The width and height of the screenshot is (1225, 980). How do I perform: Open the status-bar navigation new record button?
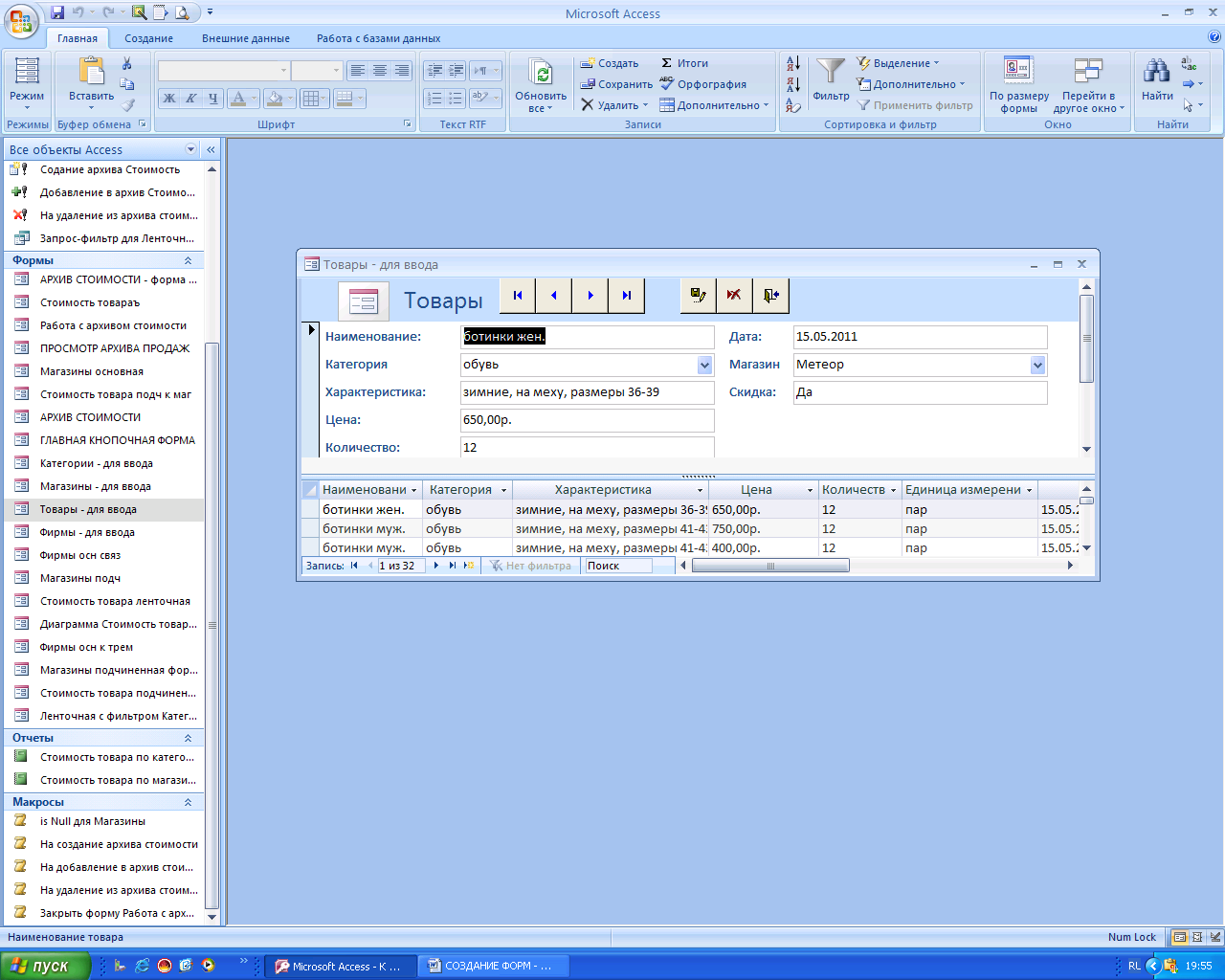pos(469,566)
